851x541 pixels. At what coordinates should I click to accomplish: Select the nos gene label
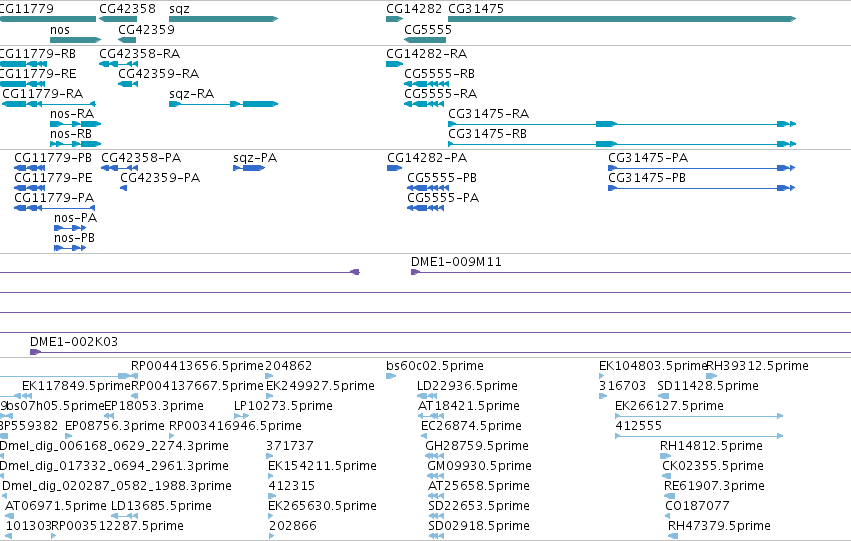[60, 30]
